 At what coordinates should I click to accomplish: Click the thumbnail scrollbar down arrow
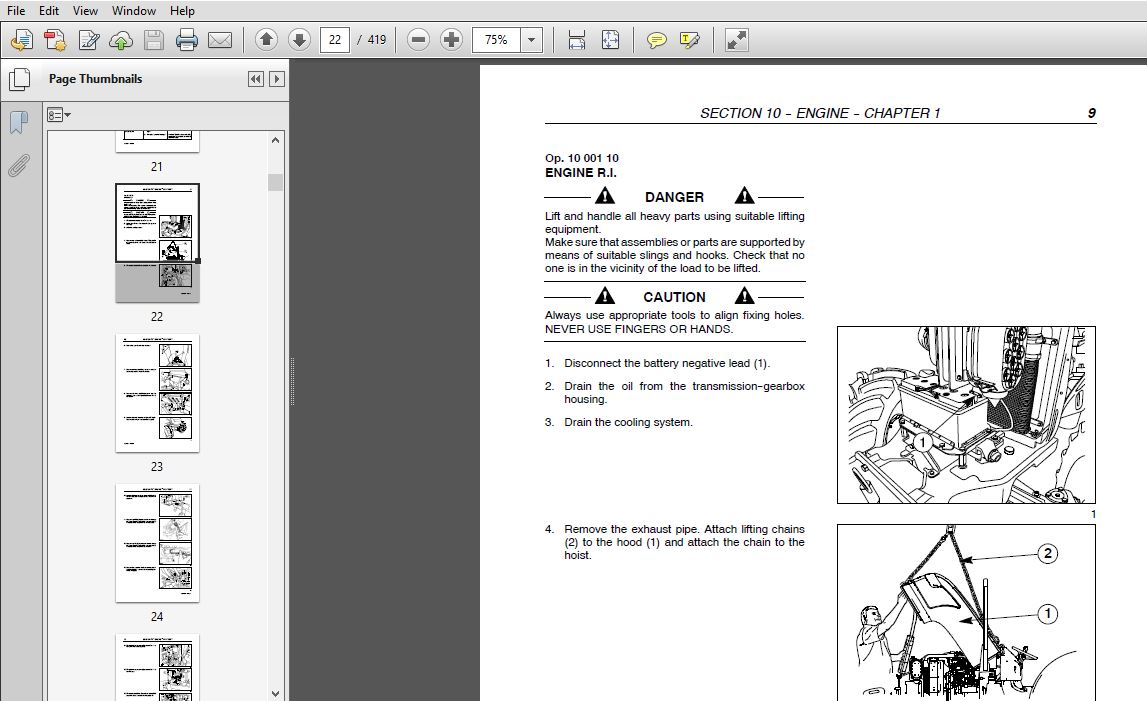pos(275,694)
